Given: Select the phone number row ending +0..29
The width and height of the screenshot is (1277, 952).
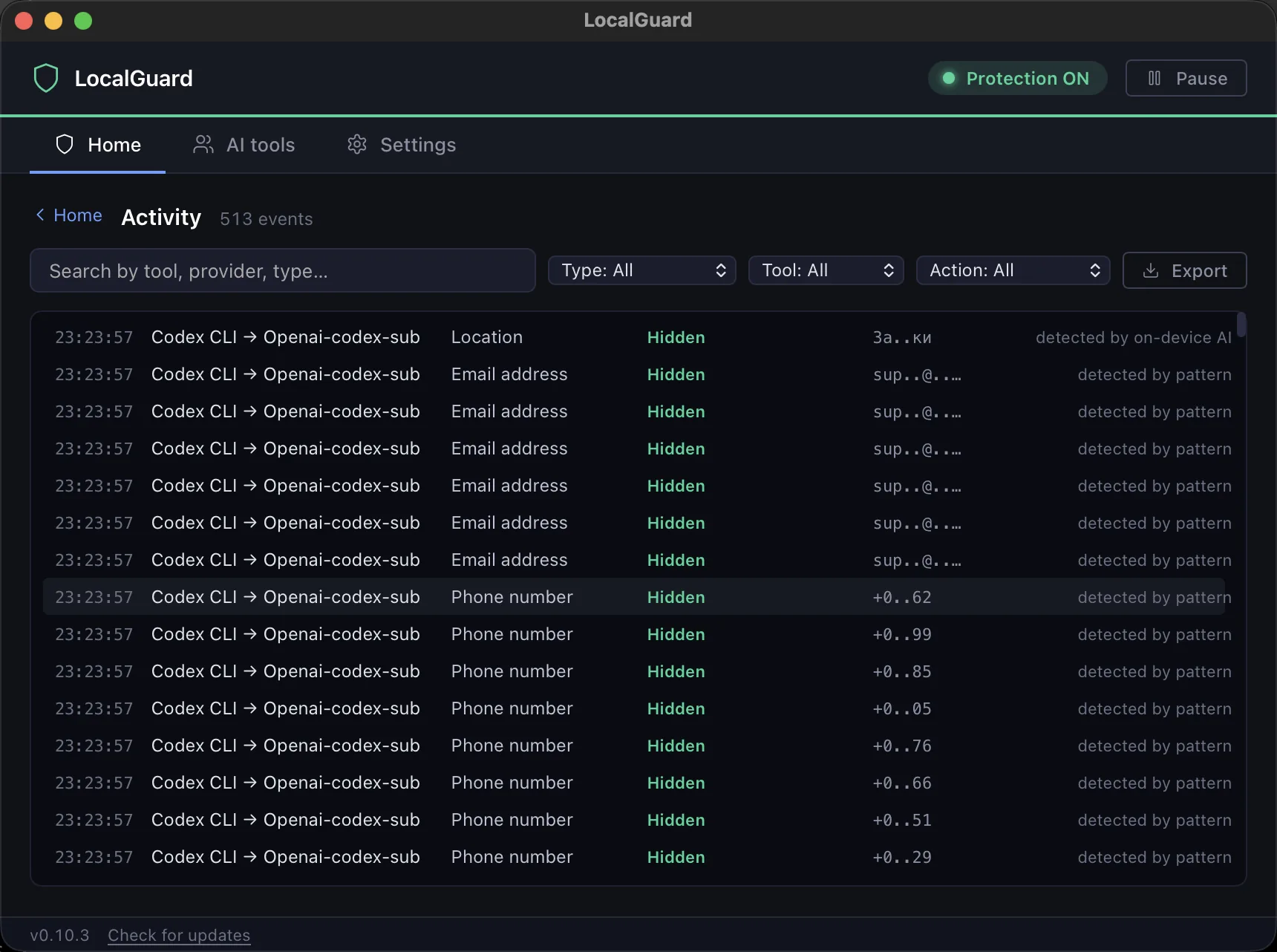Looking at the screenshot, I should point(634,857).
